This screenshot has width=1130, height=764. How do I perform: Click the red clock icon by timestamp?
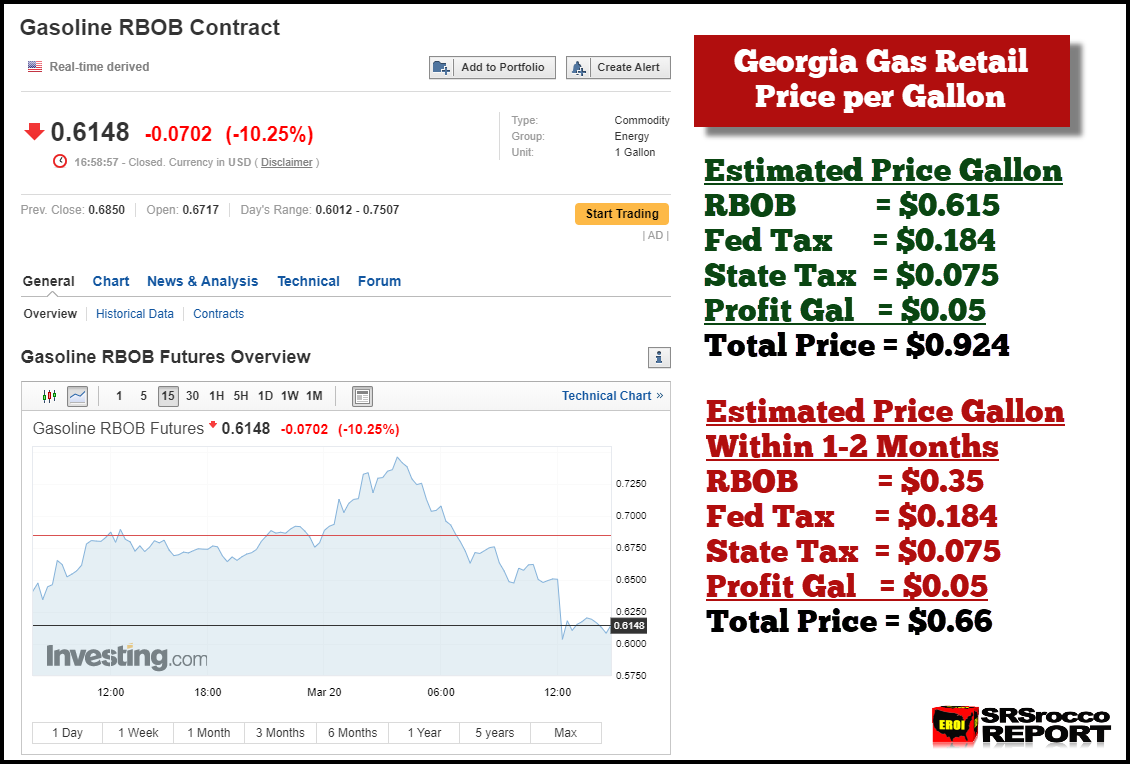(60, 161)
